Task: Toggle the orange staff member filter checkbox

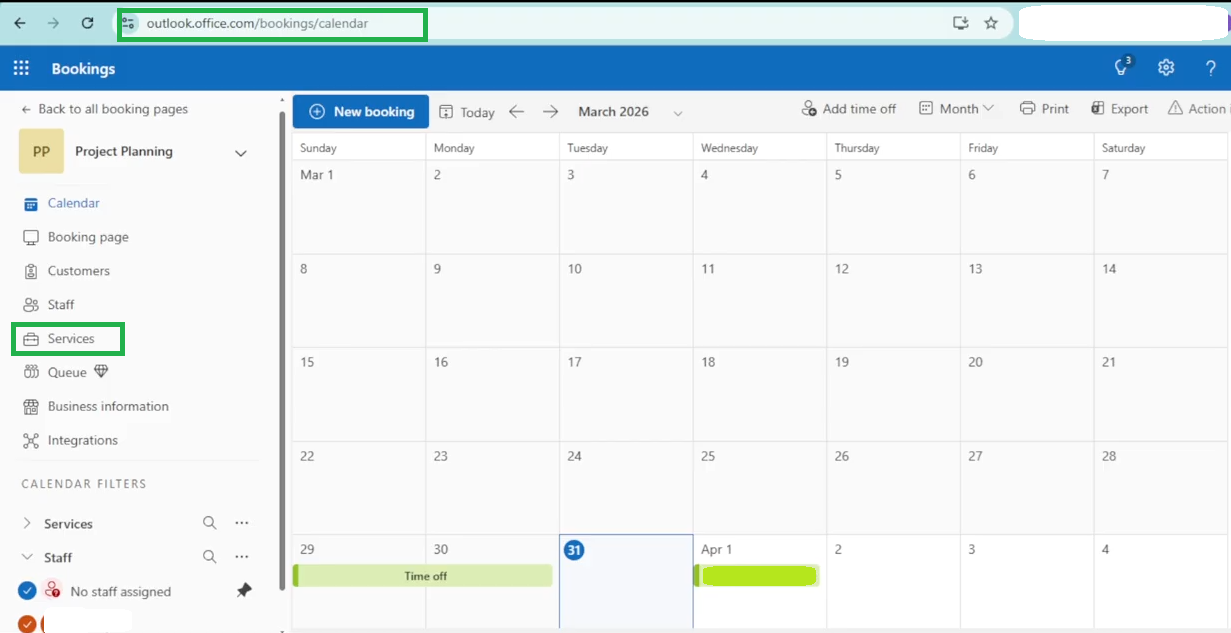Action: [x=27, y=624]
